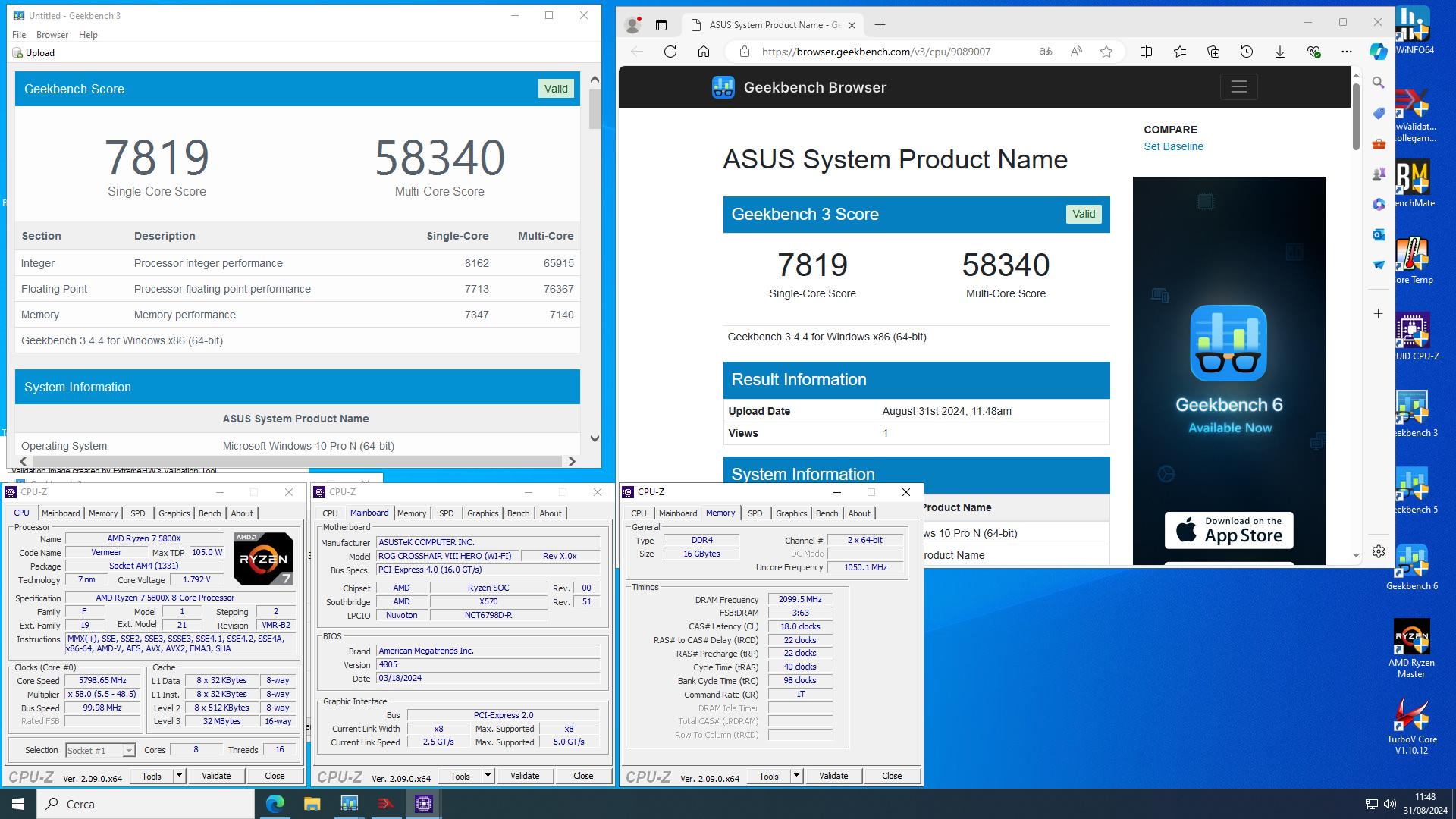Click read aloud icon in address bar
The width and height of the screenshot is (1456, 819).
pos(1076,52)
